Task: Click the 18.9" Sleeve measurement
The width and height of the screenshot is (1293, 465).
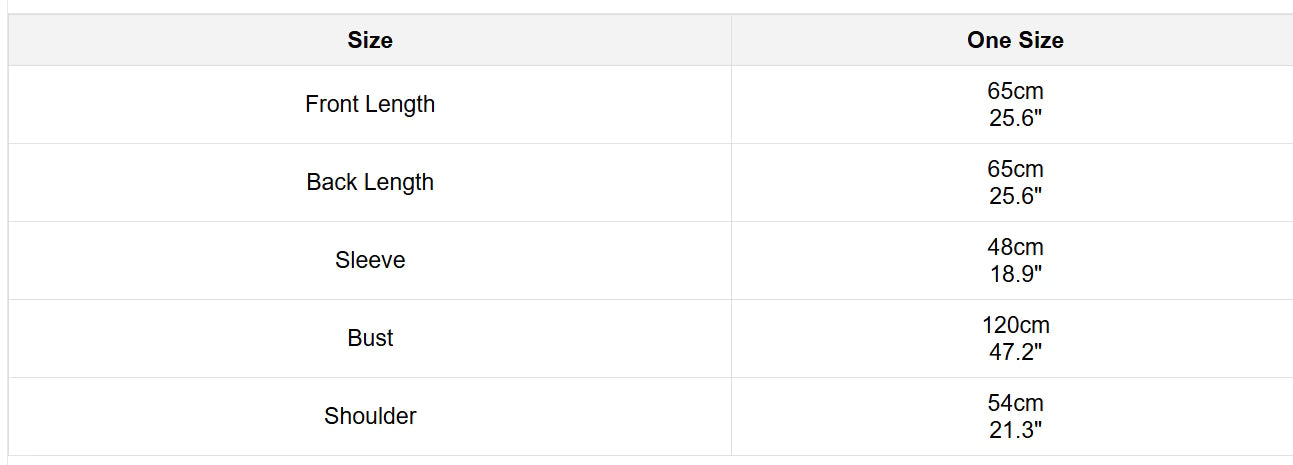Action: 1015,274
